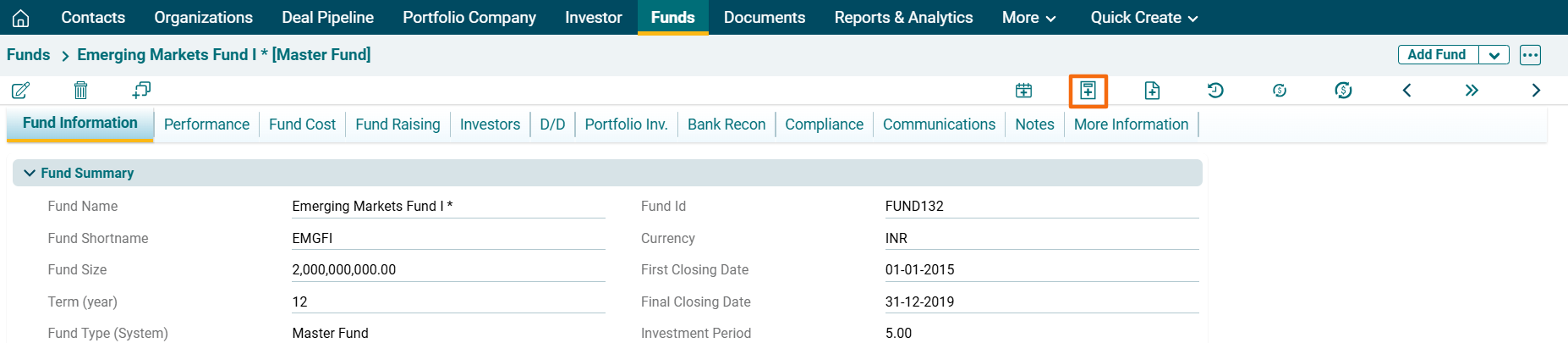Click the duplicate fund icon
This screenshot has height=343, width=1568.
141,90
